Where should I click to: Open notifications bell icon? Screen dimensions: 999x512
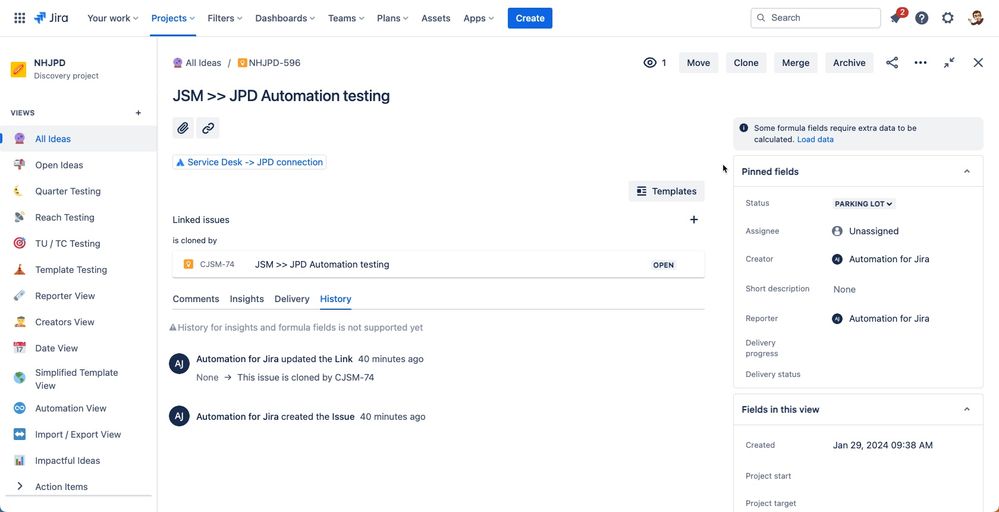click(896, 18)
